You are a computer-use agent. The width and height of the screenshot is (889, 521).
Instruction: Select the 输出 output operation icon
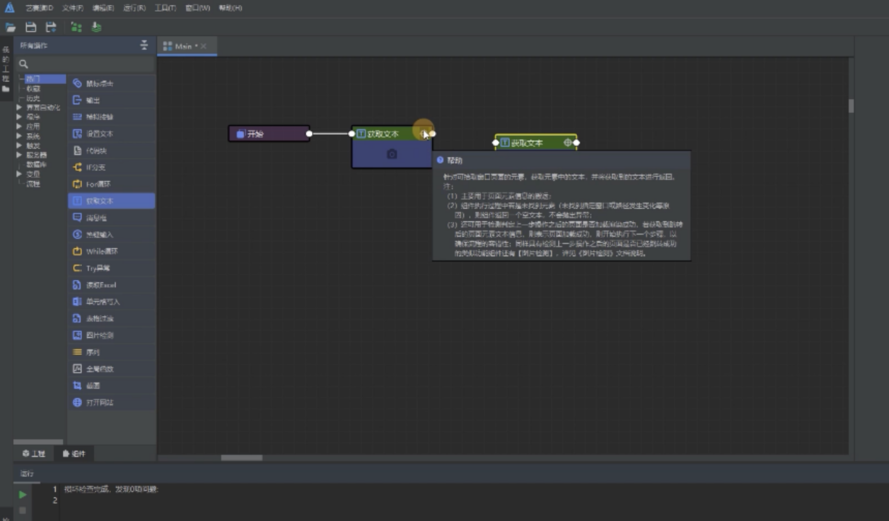click(x=77, y=100)
